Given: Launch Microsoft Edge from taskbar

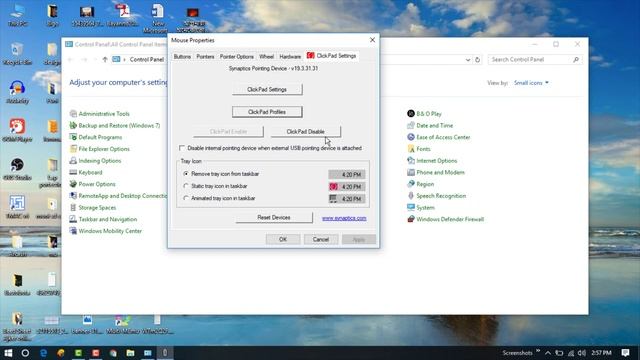Looking at the screenshot, I should coord(43,353).
